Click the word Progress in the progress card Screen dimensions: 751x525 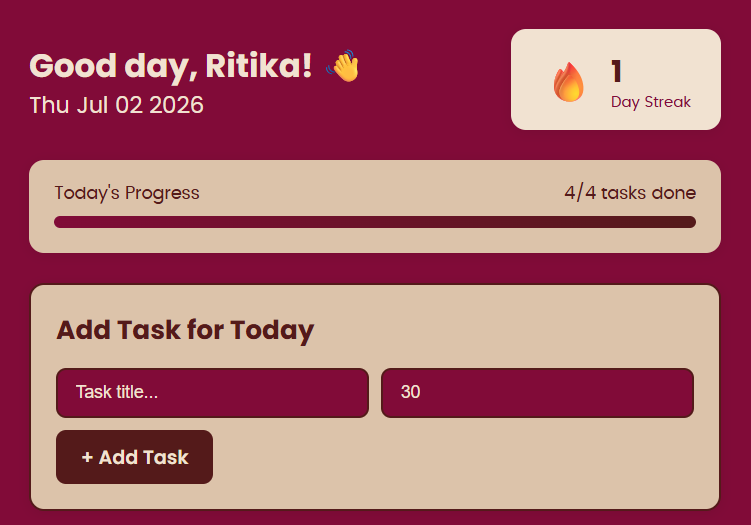coord(162,193)
